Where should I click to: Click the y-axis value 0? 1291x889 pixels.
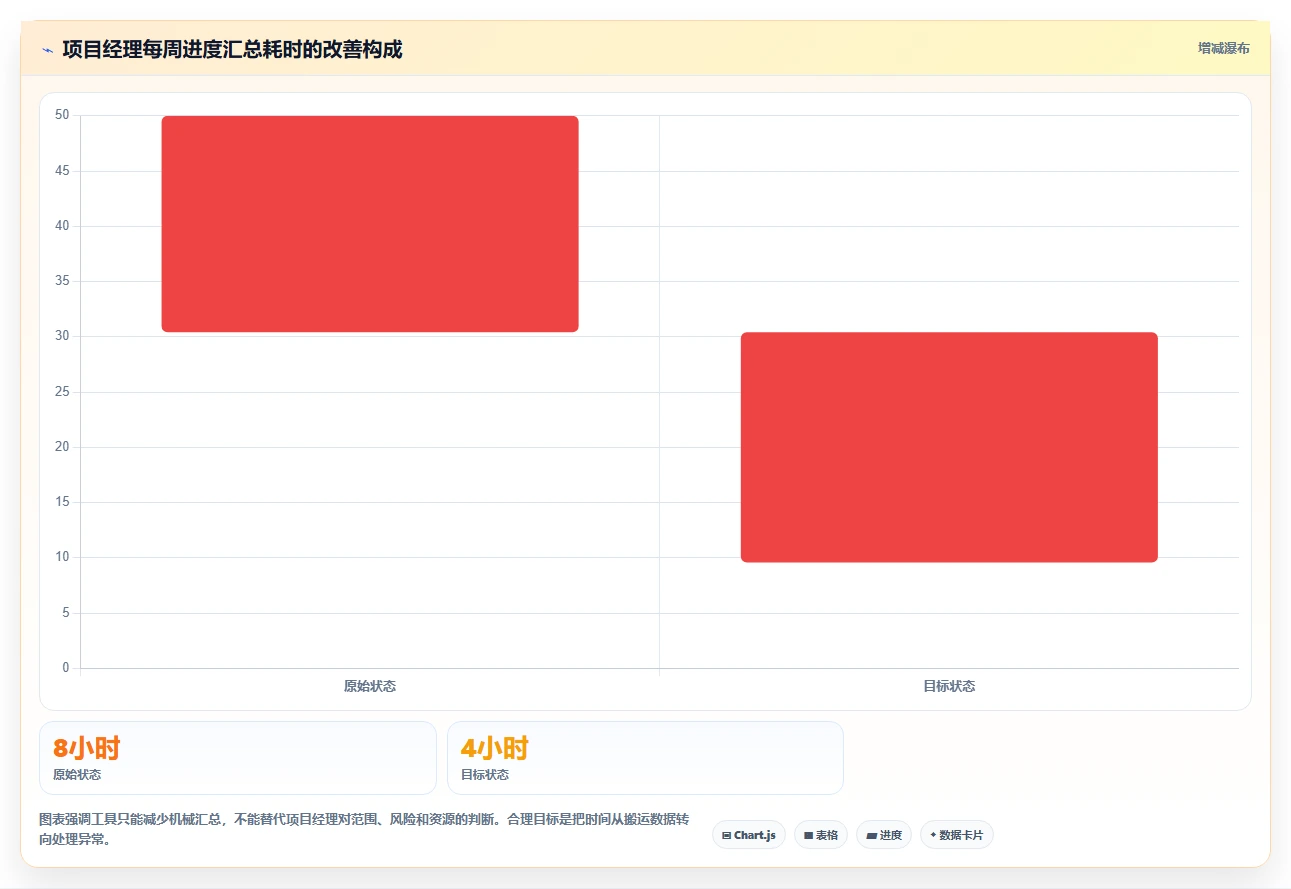click(x=66, y=668)
